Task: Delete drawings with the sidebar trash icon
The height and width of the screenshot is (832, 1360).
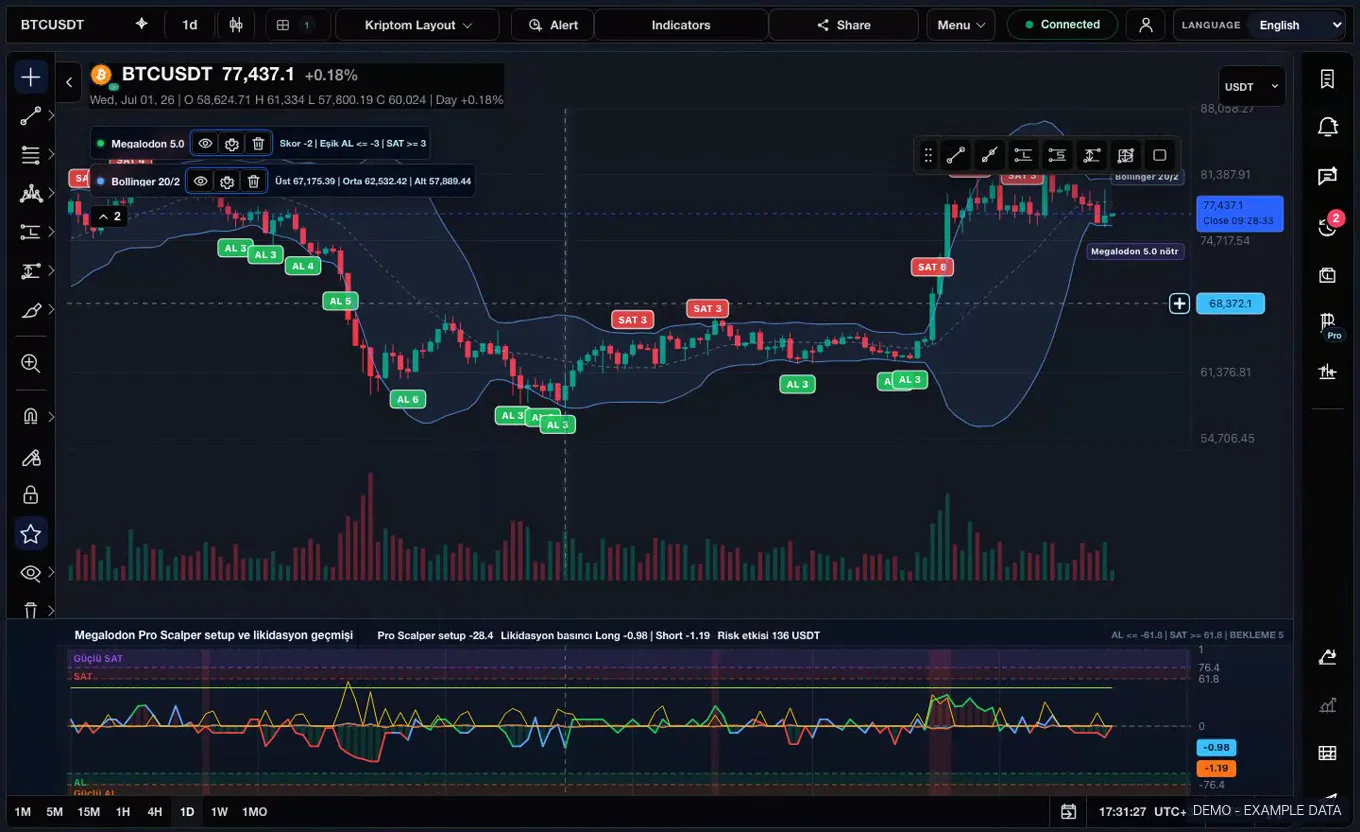Action: coord(31,610)
